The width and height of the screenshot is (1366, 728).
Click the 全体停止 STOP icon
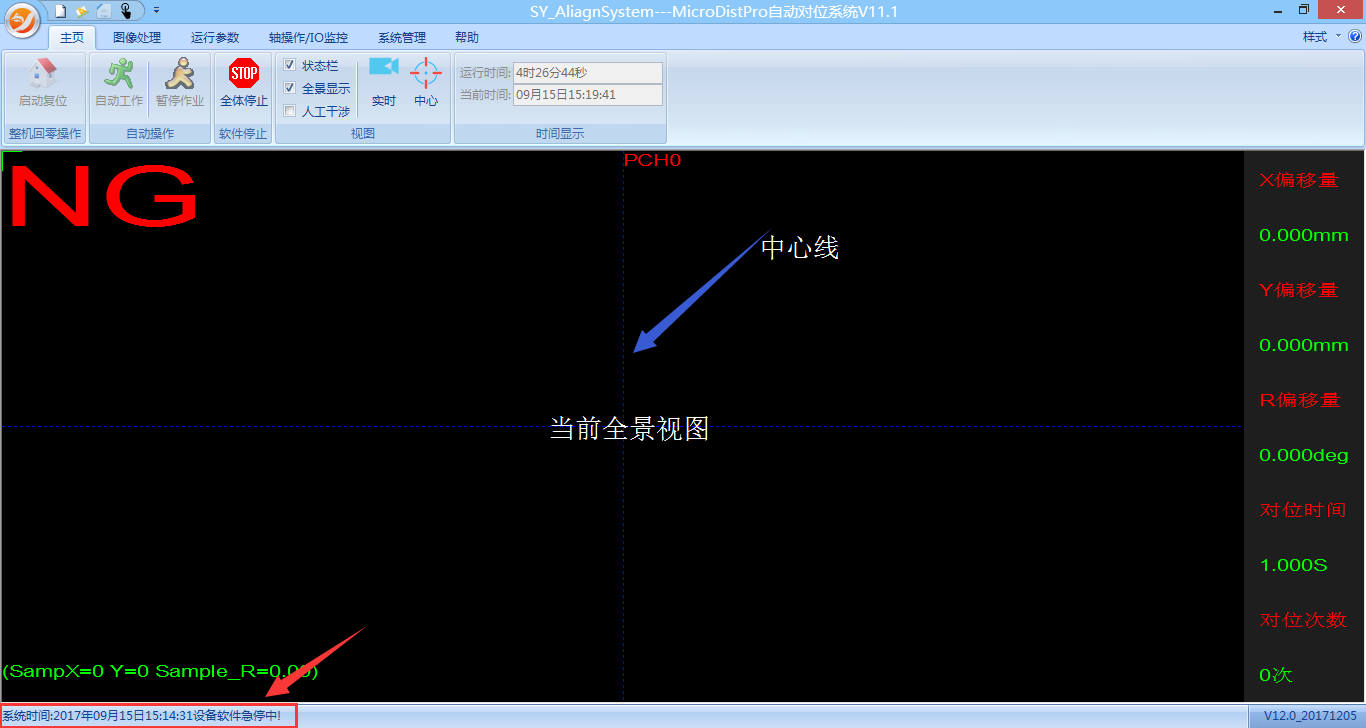244,74
